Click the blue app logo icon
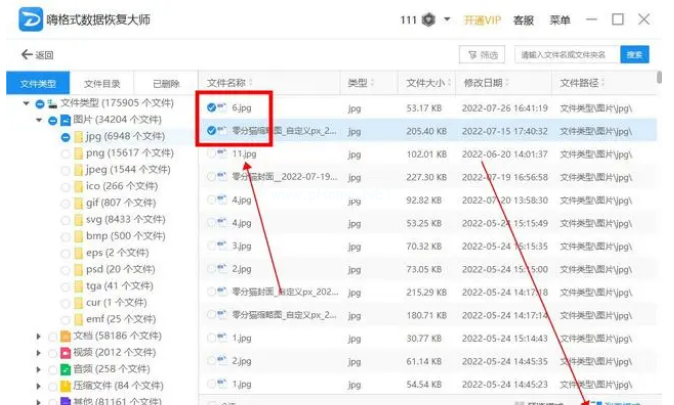674x405 pixels. click(31, 20)
